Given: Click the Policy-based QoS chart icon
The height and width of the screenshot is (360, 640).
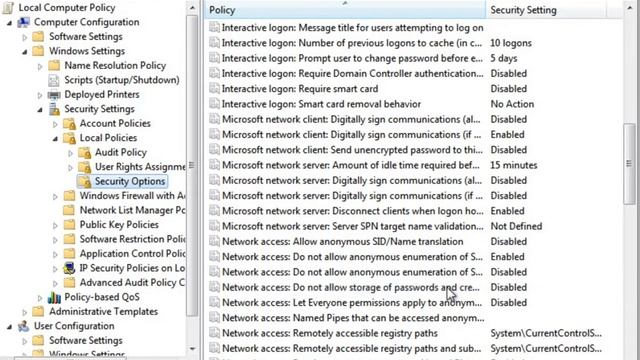Looking at the screenshot, I should click(x=54, y=297).
